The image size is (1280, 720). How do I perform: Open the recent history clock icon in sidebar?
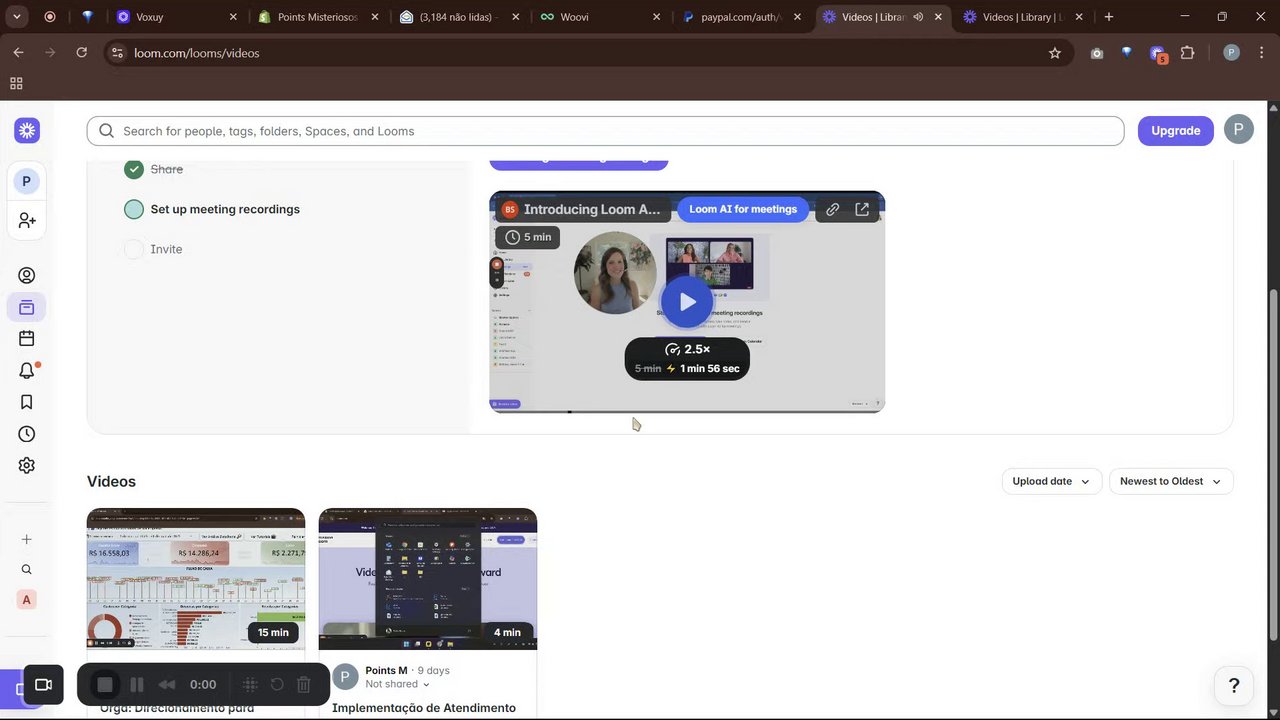pyautogui.click(x=27, y=434)
